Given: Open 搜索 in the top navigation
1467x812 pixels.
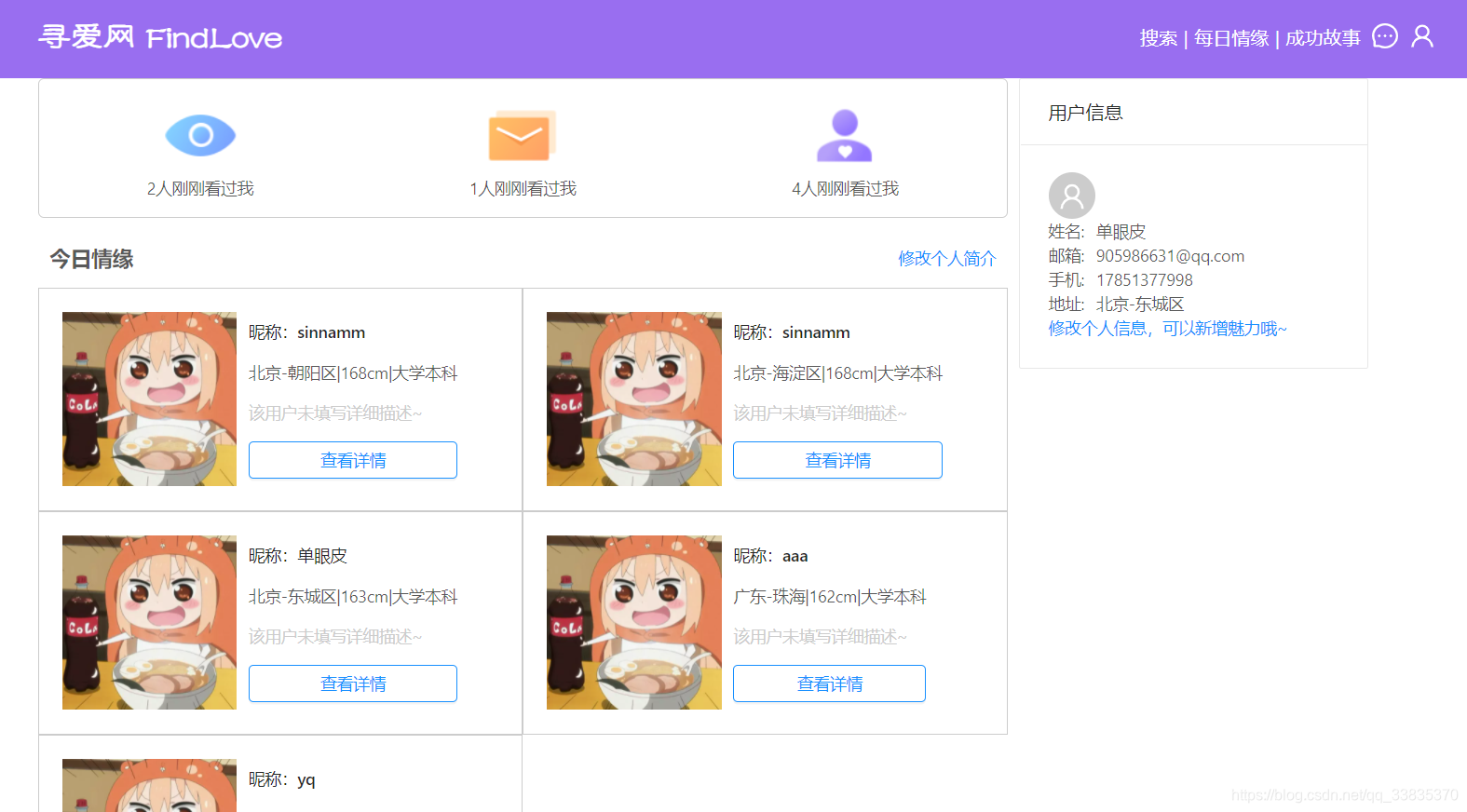Looking at the screenshot, I should click(x=1159, y=38).
